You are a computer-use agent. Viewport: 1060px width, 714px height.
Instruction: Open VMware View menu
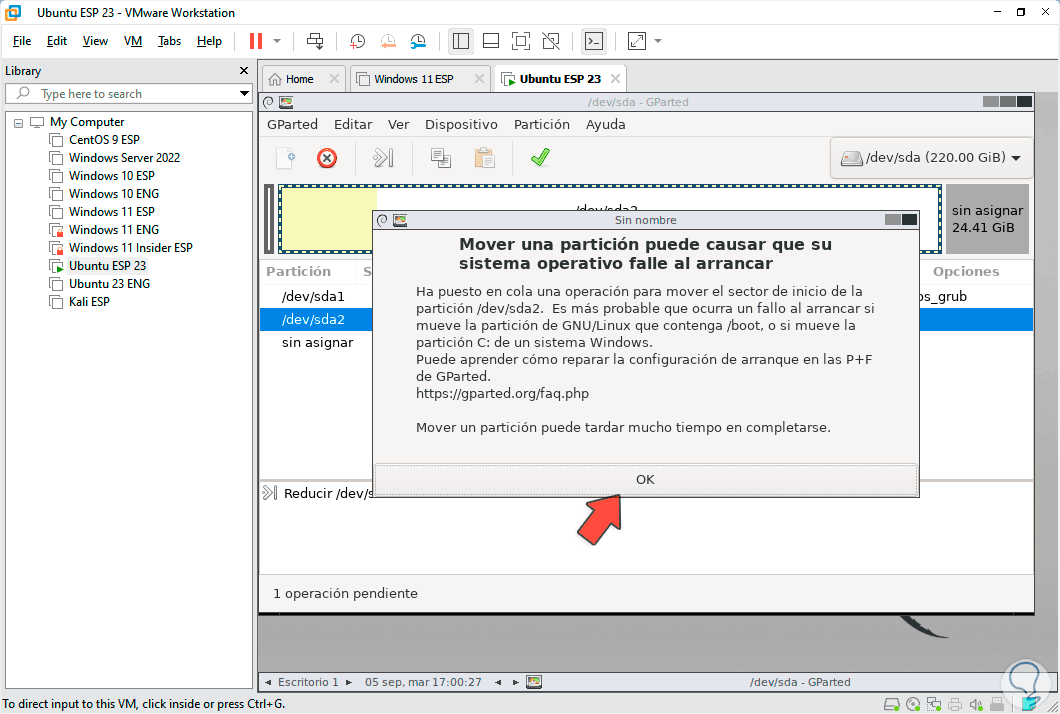[x=95, y=41]
